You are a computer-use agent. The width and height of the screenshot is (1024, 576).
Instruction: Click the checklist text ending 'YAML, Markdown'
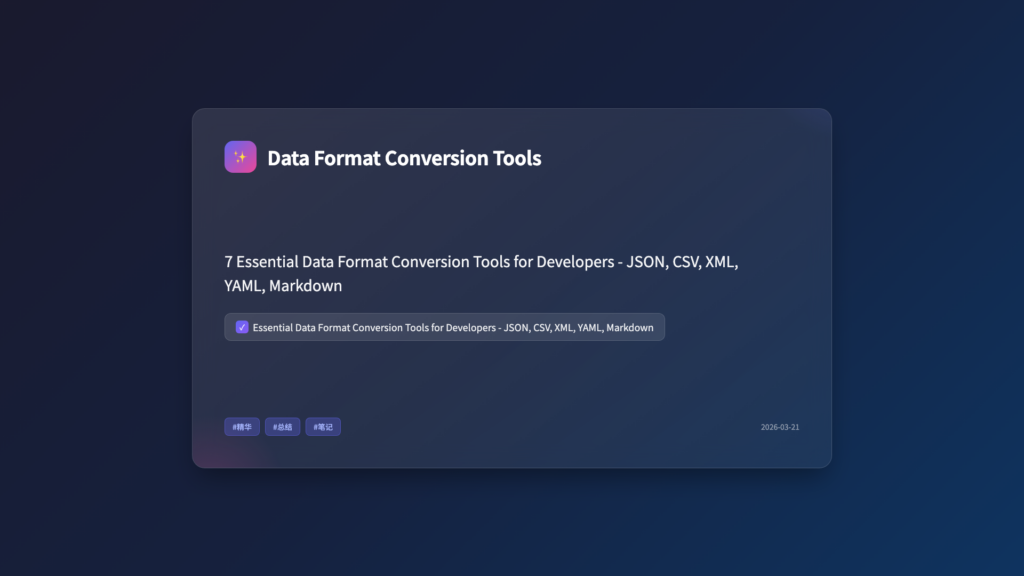point(453,328)
